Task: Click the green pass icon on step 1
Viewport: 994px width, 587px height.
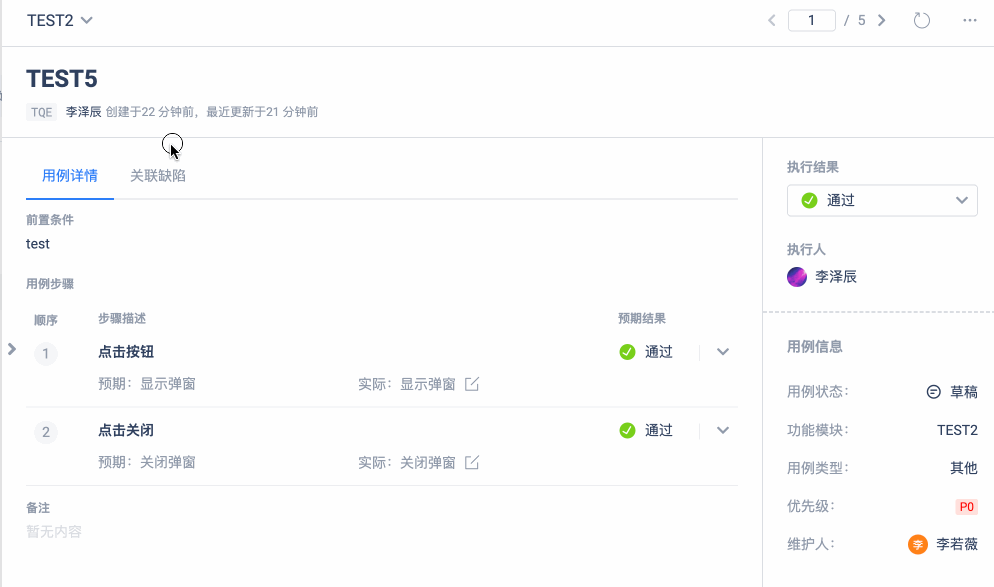Action: tap(627, 352)
